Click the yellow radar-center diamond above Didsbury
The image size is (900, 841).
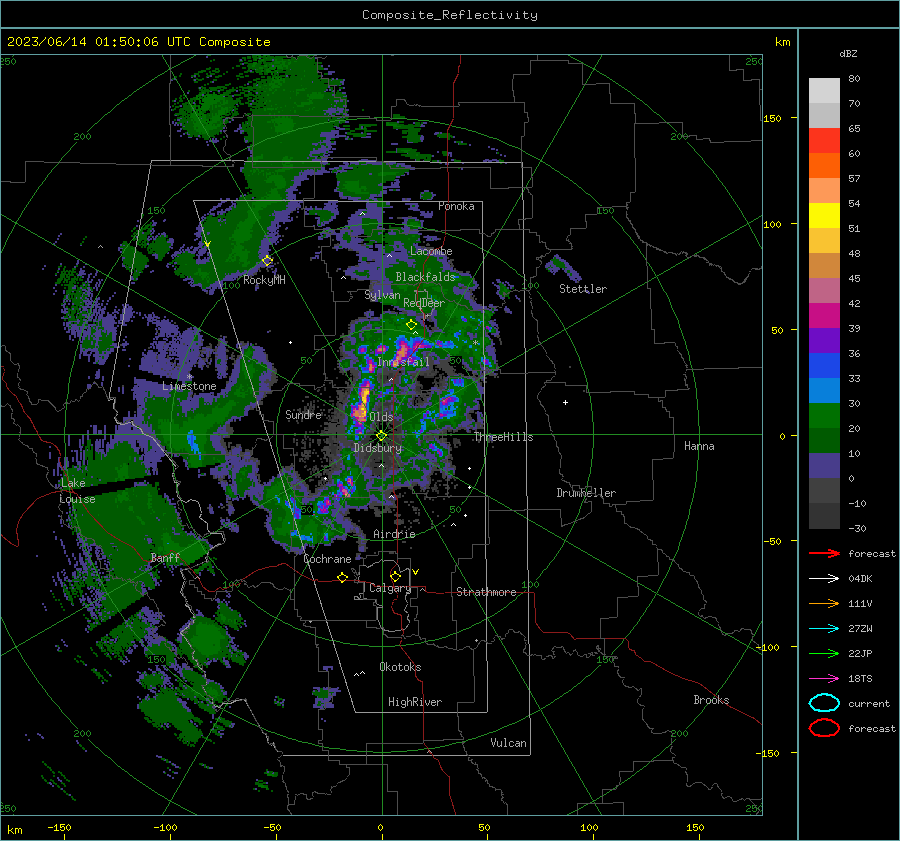pyautogui.click(x=381, y=436)
